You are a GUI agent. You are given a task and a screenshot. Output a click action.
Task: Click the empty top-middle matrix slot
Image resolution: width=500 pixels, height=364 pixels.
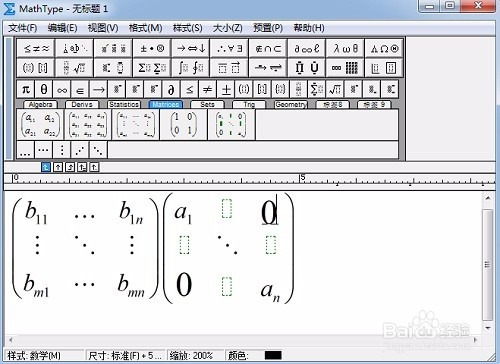click(x=227, y=209)
